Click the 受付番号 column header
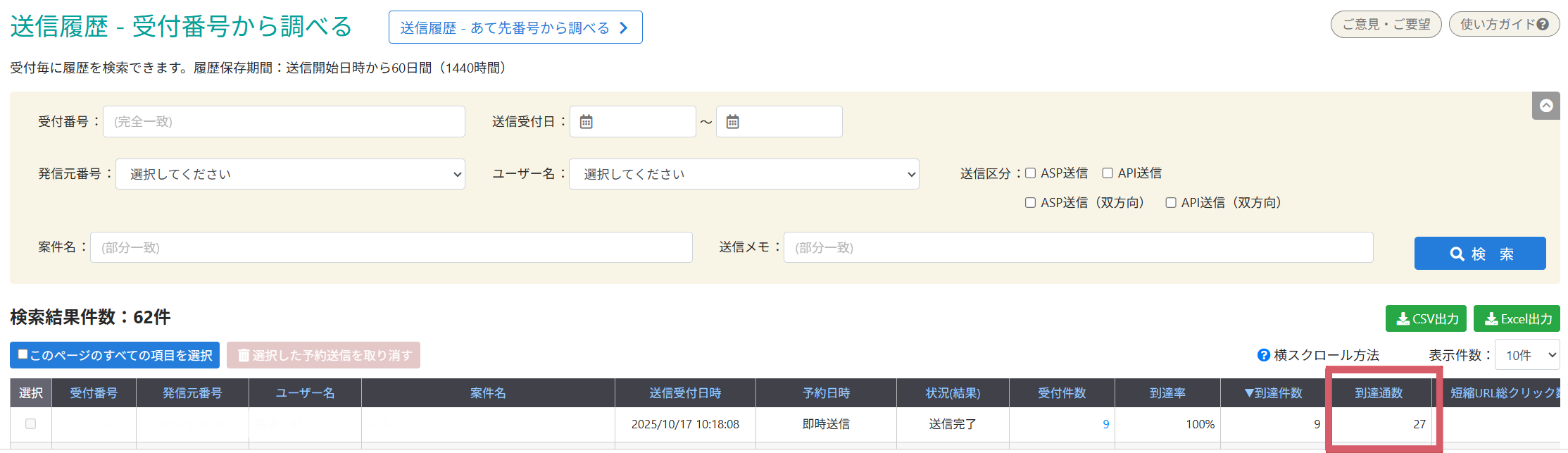This screenshot has height=453, width=1568. (x=94, y=393)
